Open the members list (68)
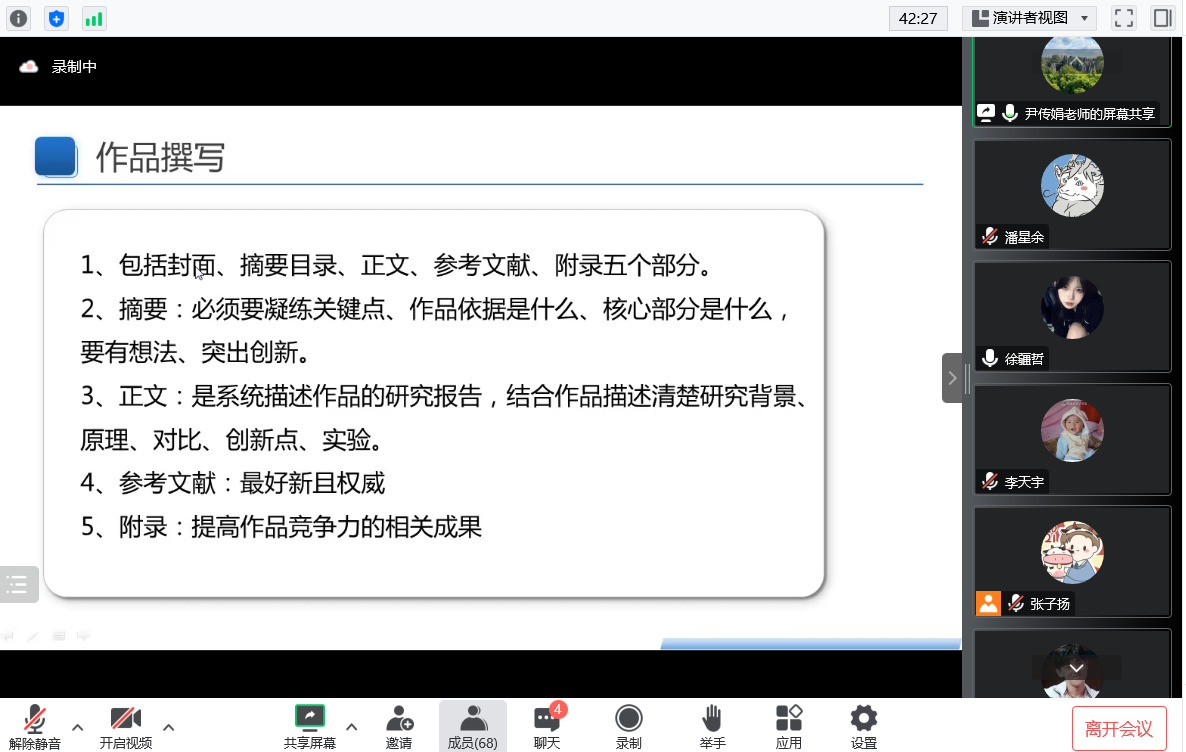1186x752 pixels. click(x=472, y=726)
